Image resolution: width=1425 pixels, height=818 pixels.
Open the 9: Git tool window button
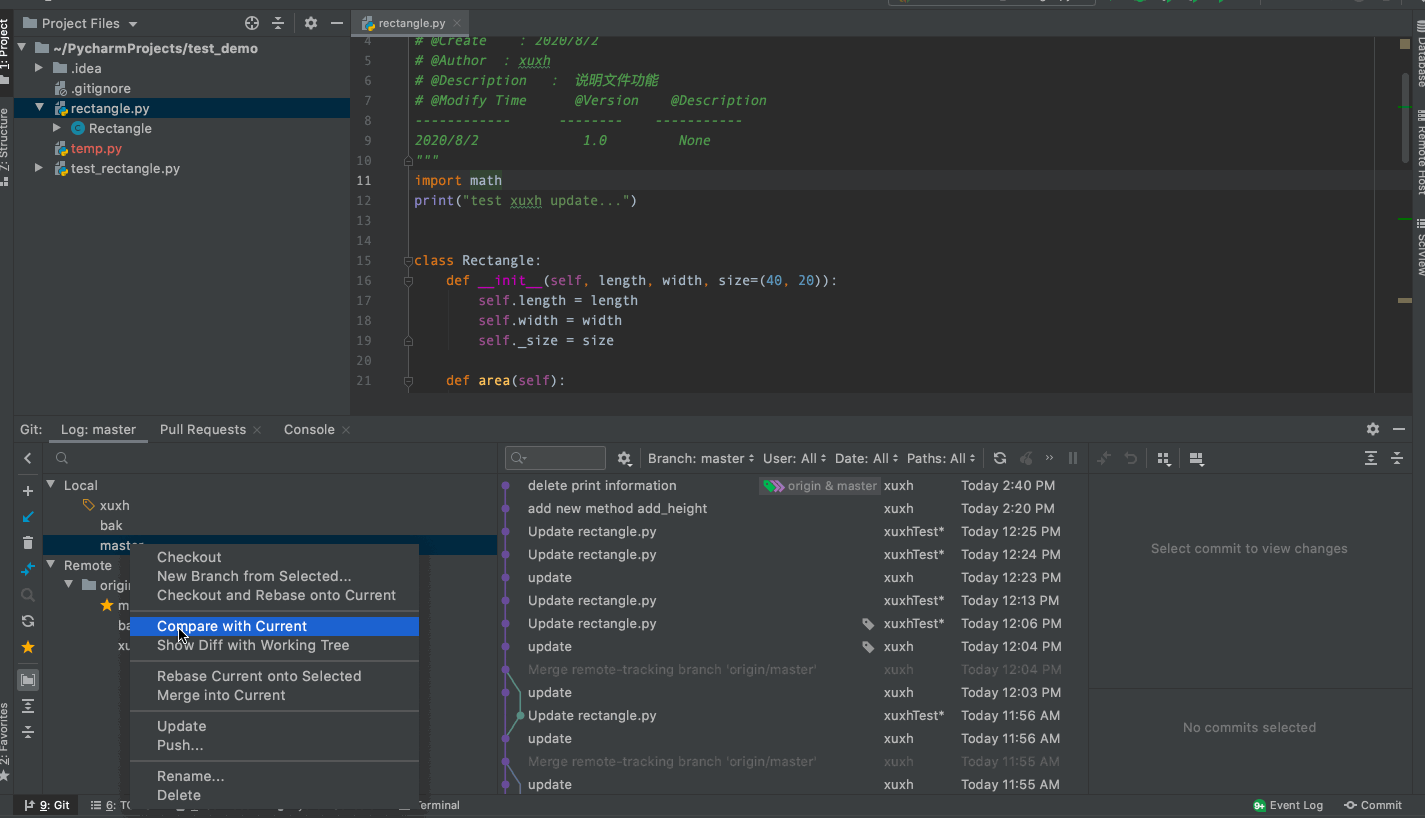(47, 805)
